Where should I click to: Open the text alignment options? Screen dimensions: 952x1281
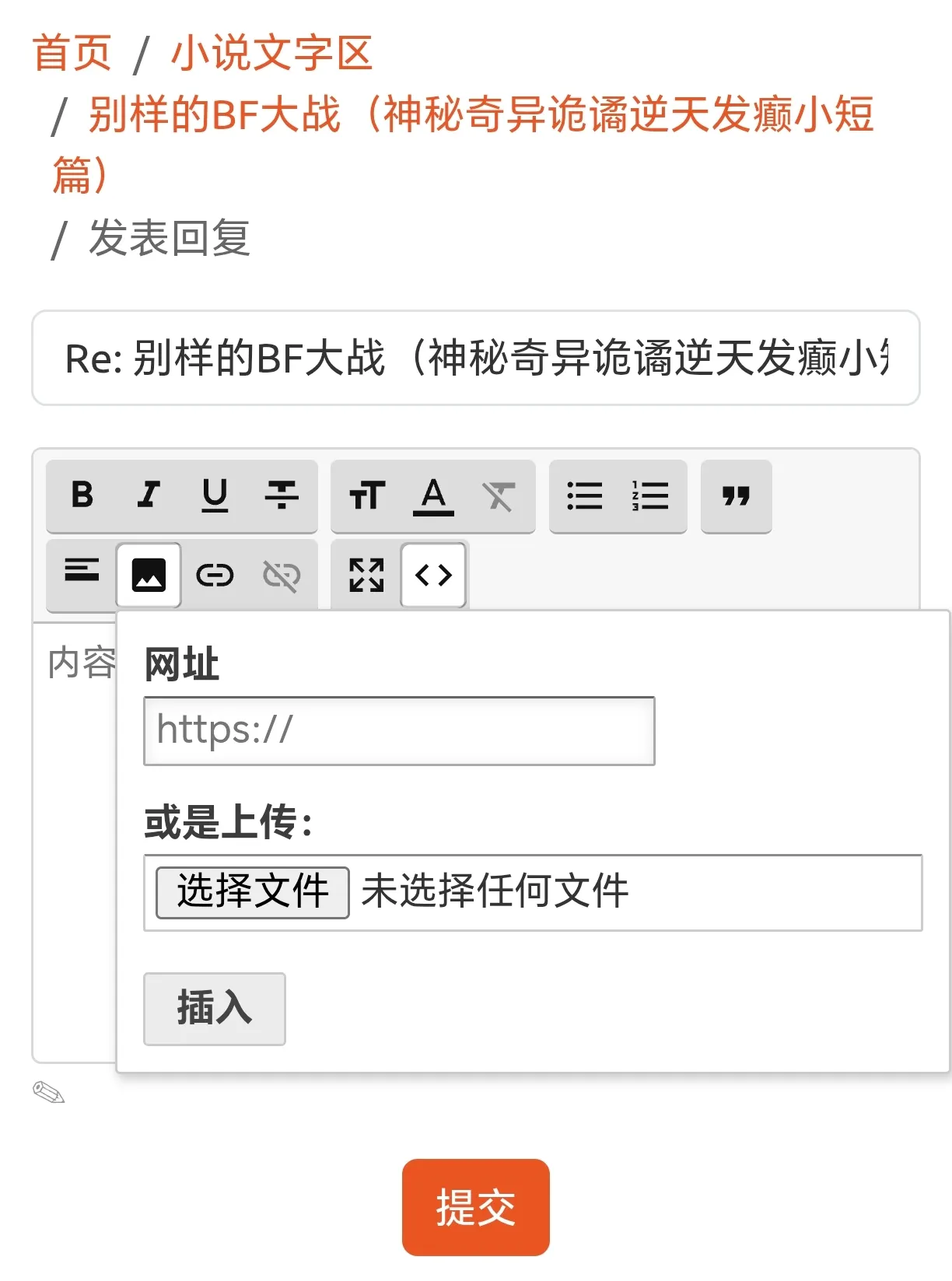82,574
